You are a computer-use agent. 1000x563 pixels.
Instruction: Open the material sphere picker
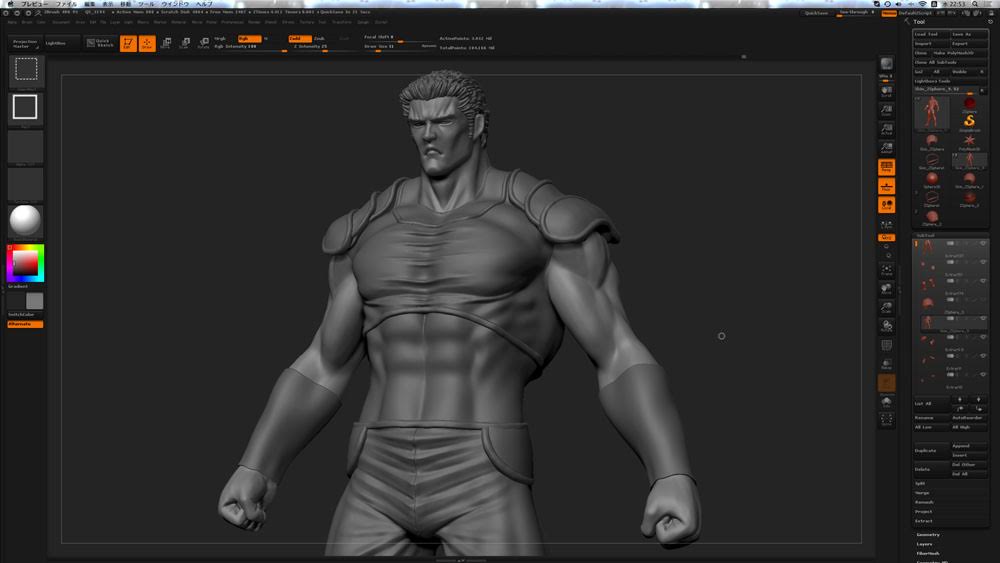[25, 221]
